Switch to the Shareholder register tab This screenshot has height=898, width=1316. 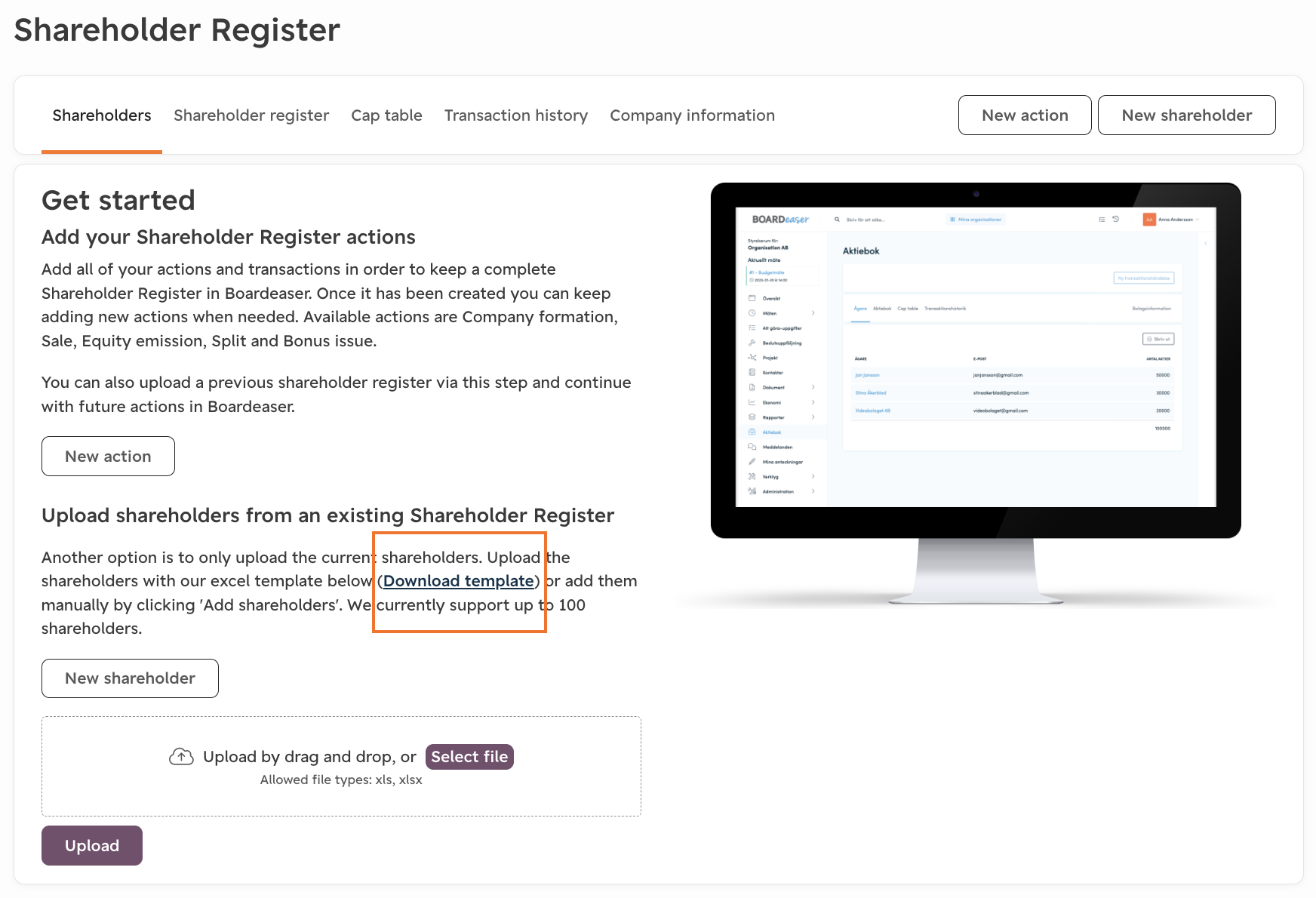coord(251,115)
